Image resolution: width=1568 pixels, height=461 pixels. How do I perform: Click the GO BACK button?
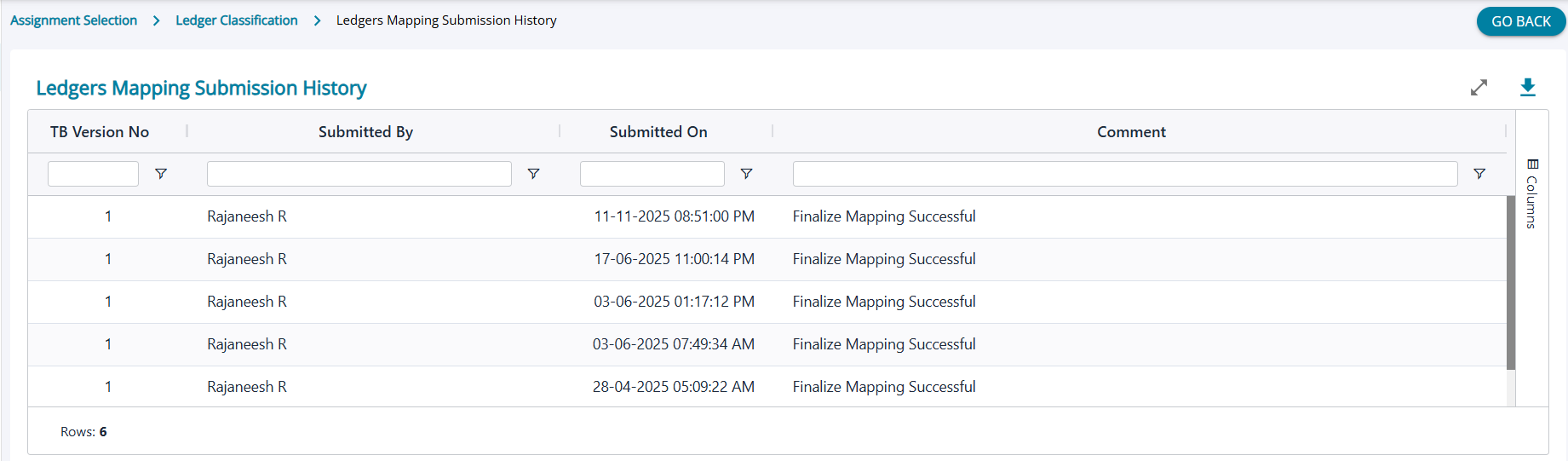[x=1520, y=21]
